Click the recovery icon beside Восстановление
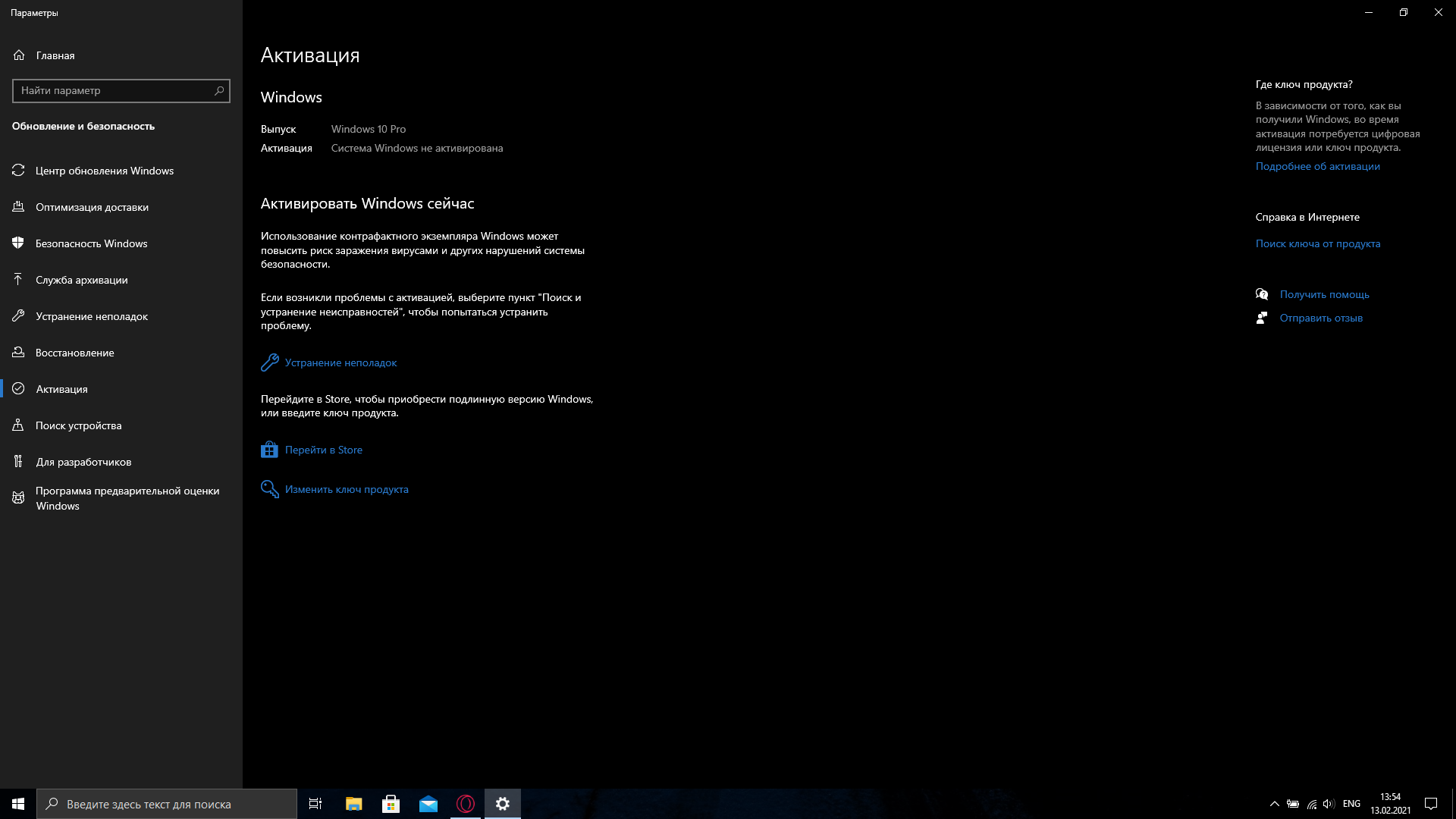This screenshot has height=819, width=1456. 18,353
